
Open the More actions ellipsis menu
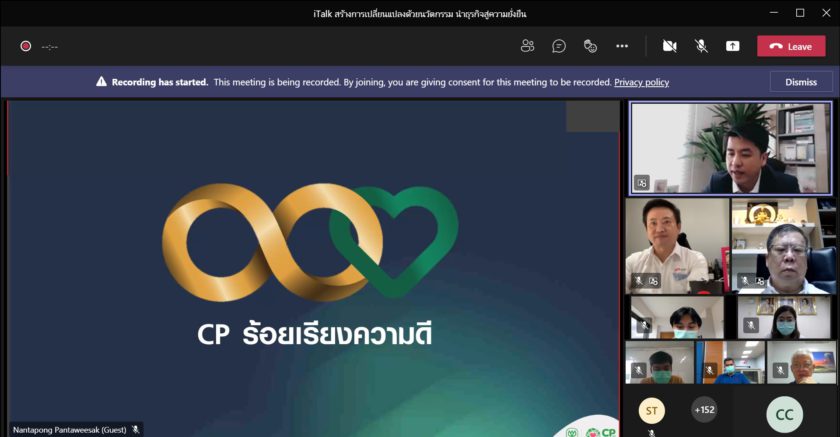622,46
